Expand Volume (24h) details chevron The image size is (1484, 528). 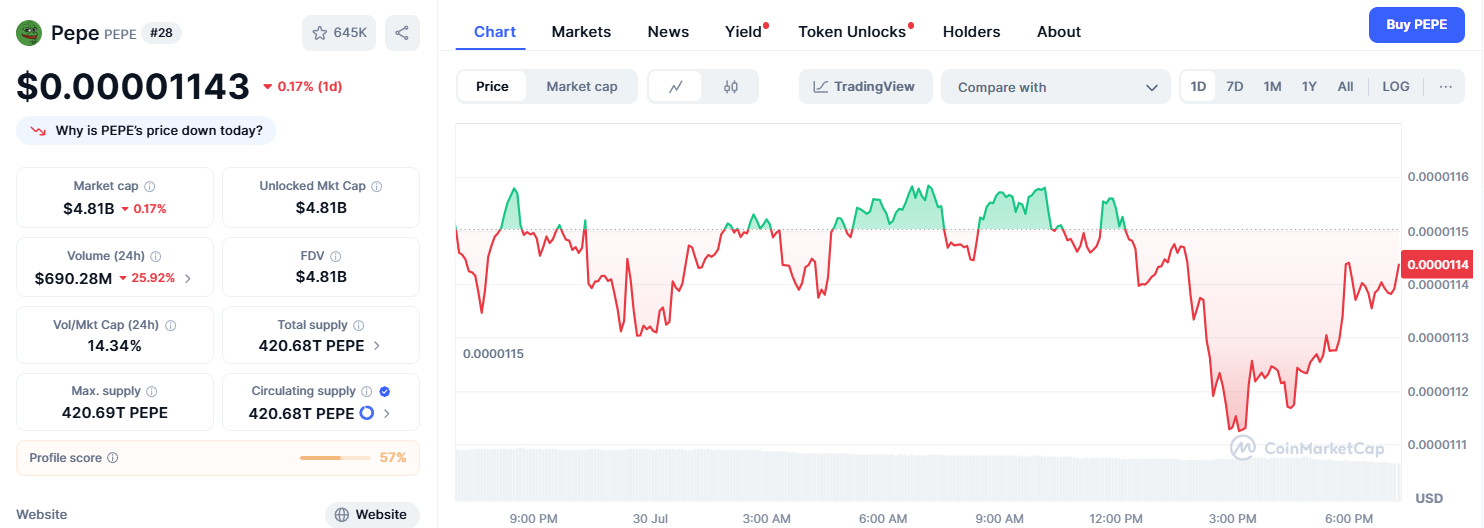(x=188, y=278)
